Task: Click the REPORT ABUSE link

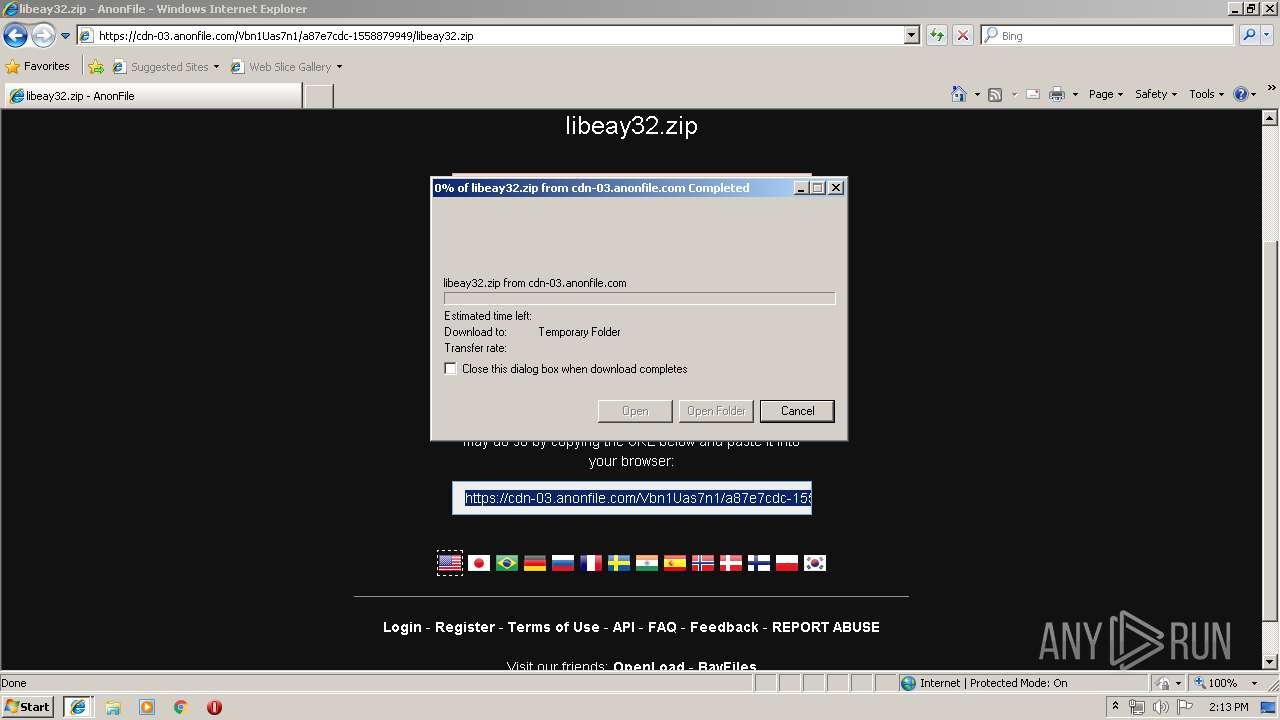Action: click(x=826, y=627)
